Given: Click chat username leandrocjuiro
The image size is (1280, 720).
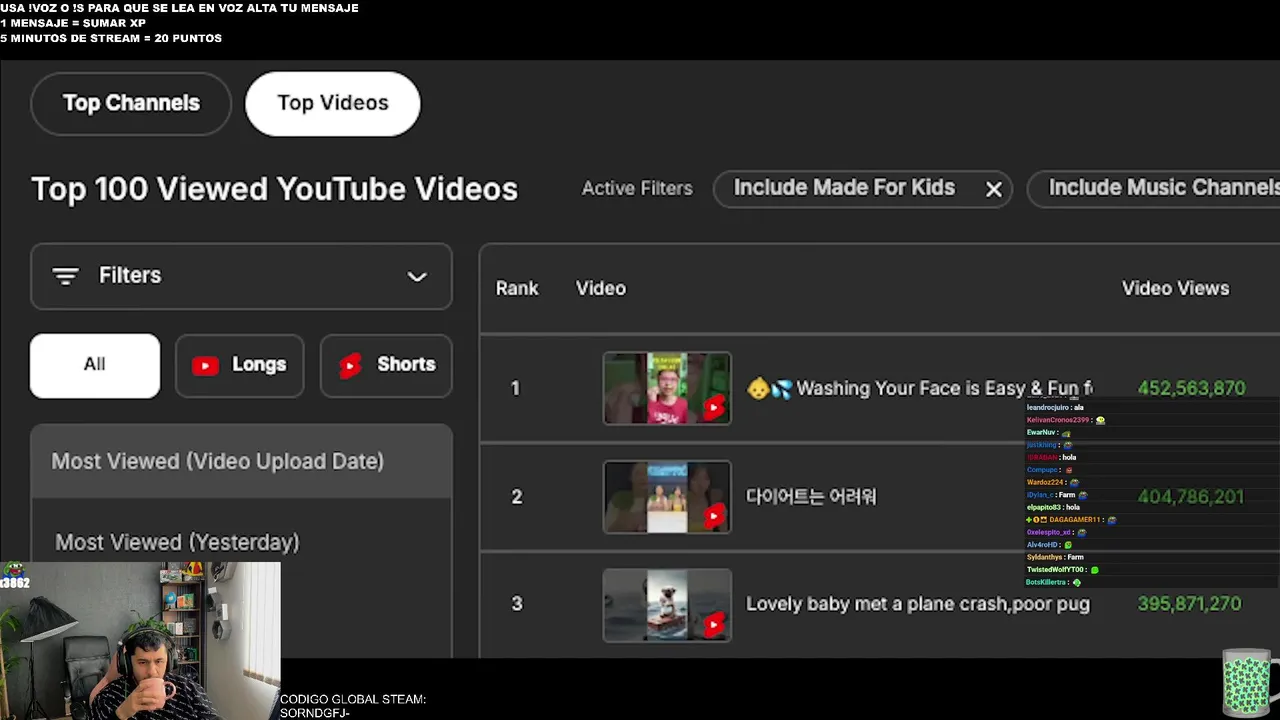Looking at the screenshot, I should [x=1047, y=408].
